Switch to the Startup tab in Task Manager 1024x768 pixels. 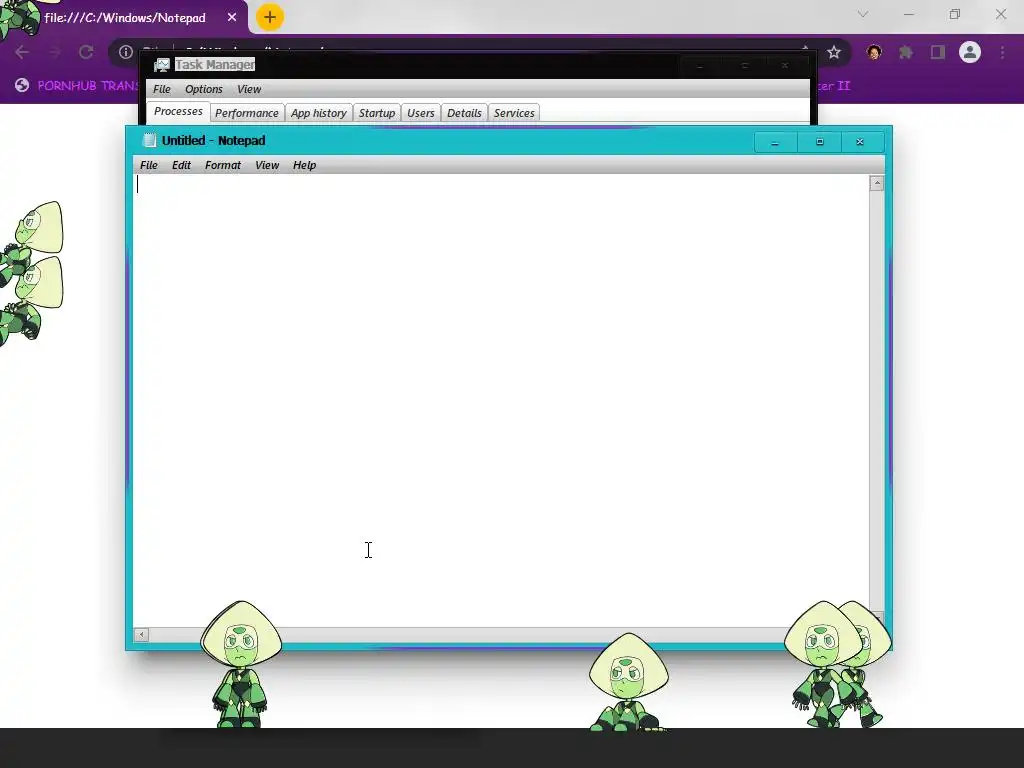point(377,113)
